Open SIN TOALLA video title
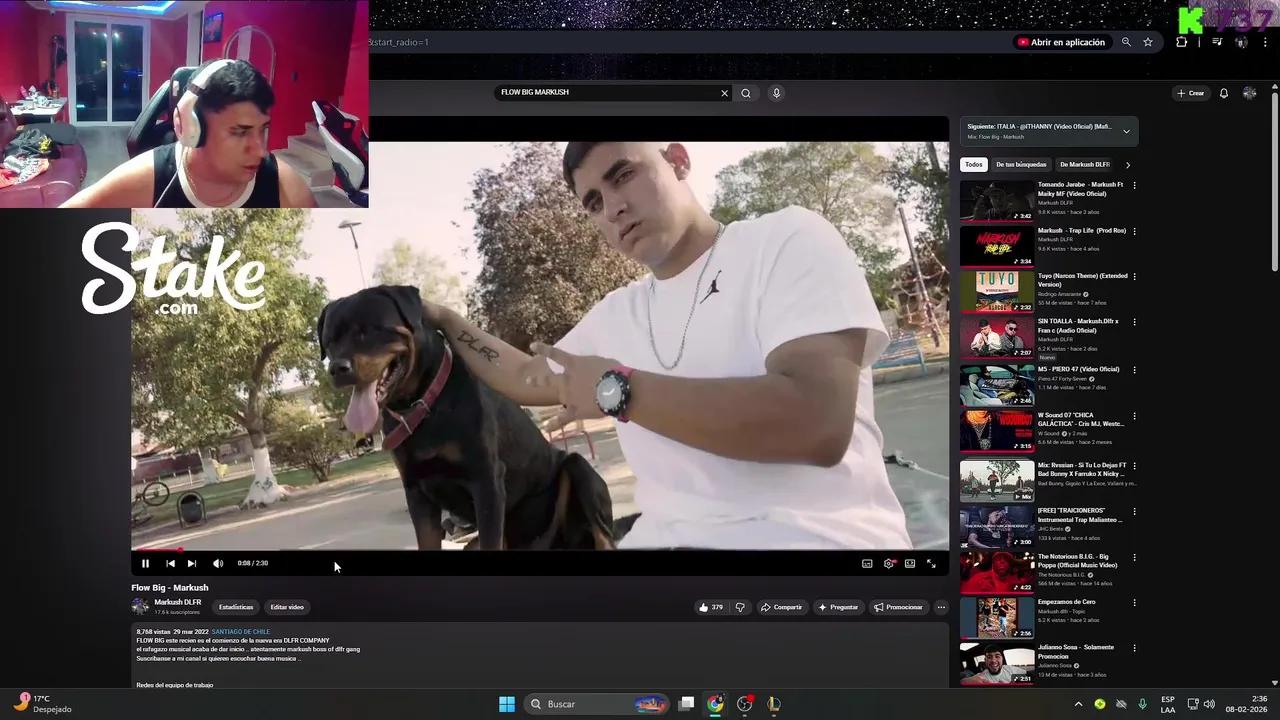 1078,325
